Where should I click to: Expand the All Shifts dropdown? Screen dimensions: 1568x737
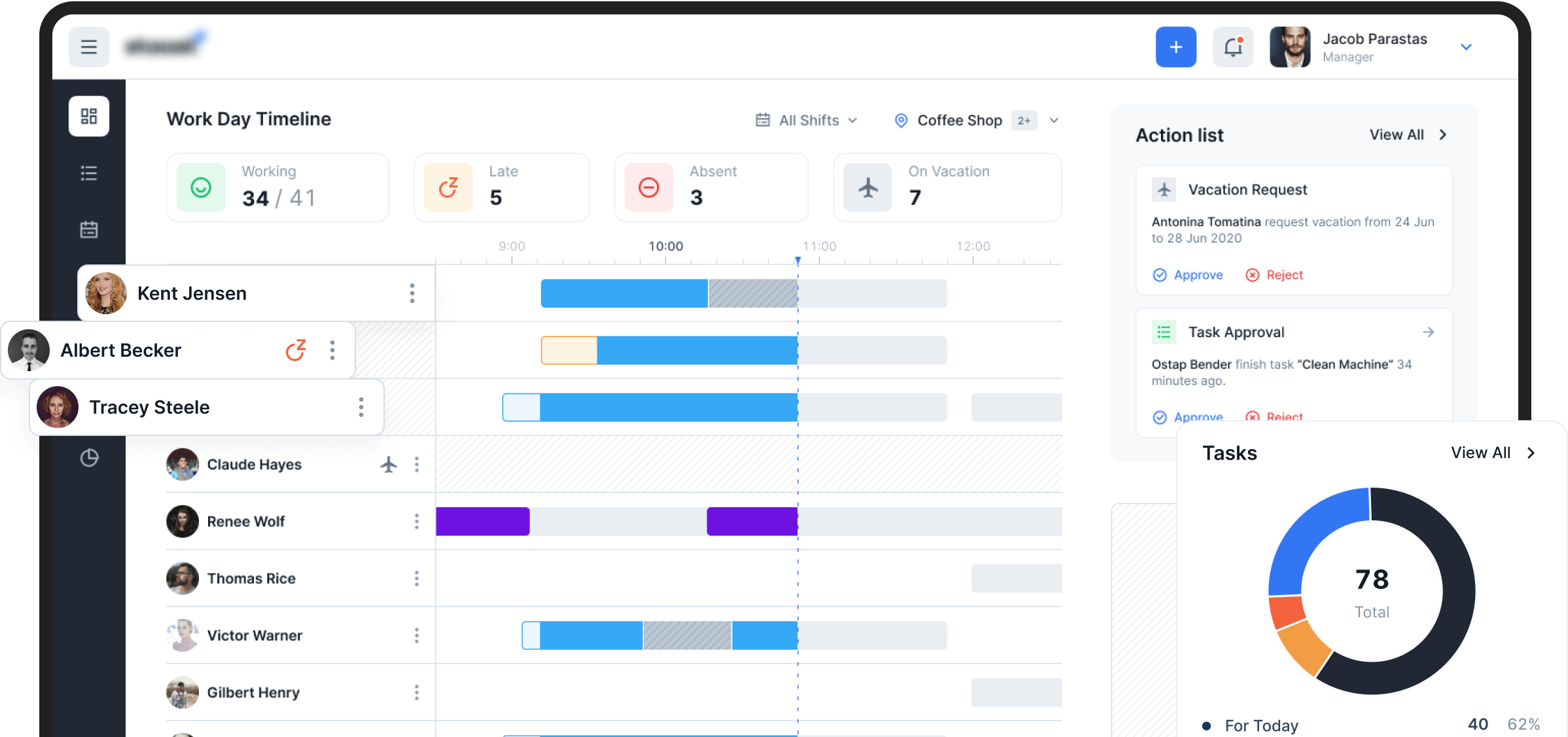tap(808, 120)
